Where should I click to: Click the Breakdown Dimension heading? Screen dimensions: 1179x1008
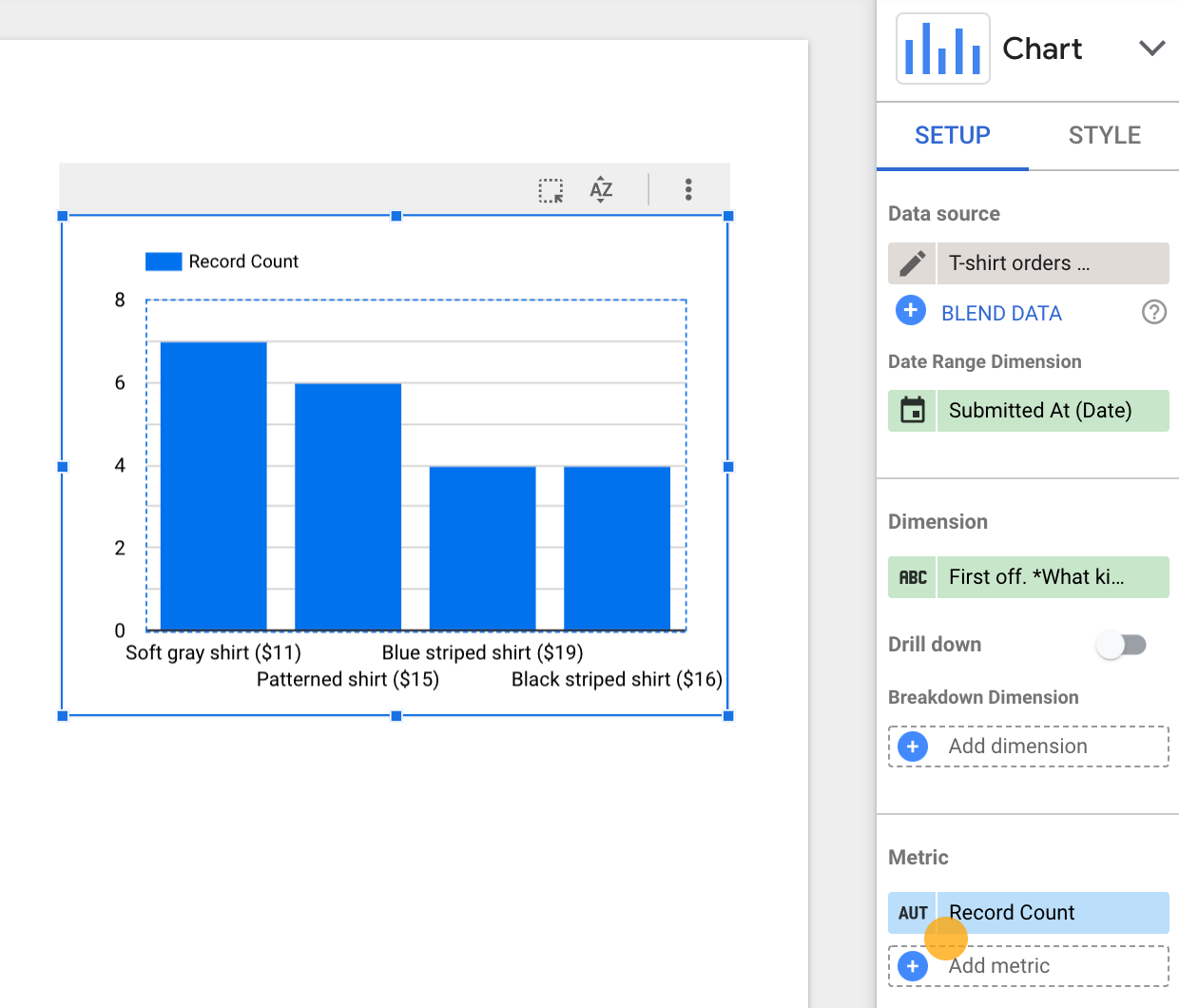click(x=983, y=697)
